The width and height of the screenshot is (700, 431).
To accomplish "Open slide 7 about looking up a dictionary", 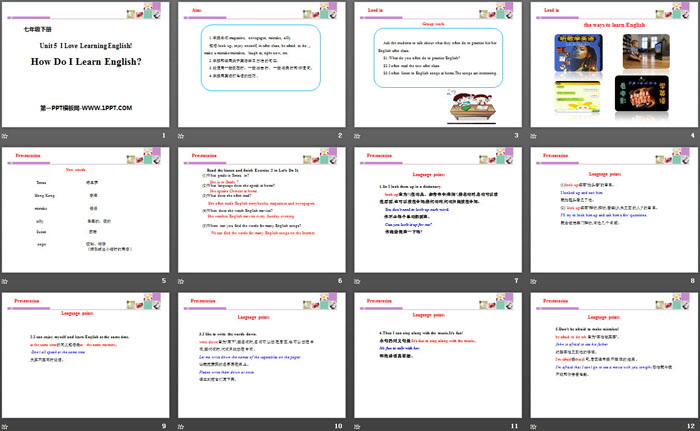I will [x=440, y=209].
